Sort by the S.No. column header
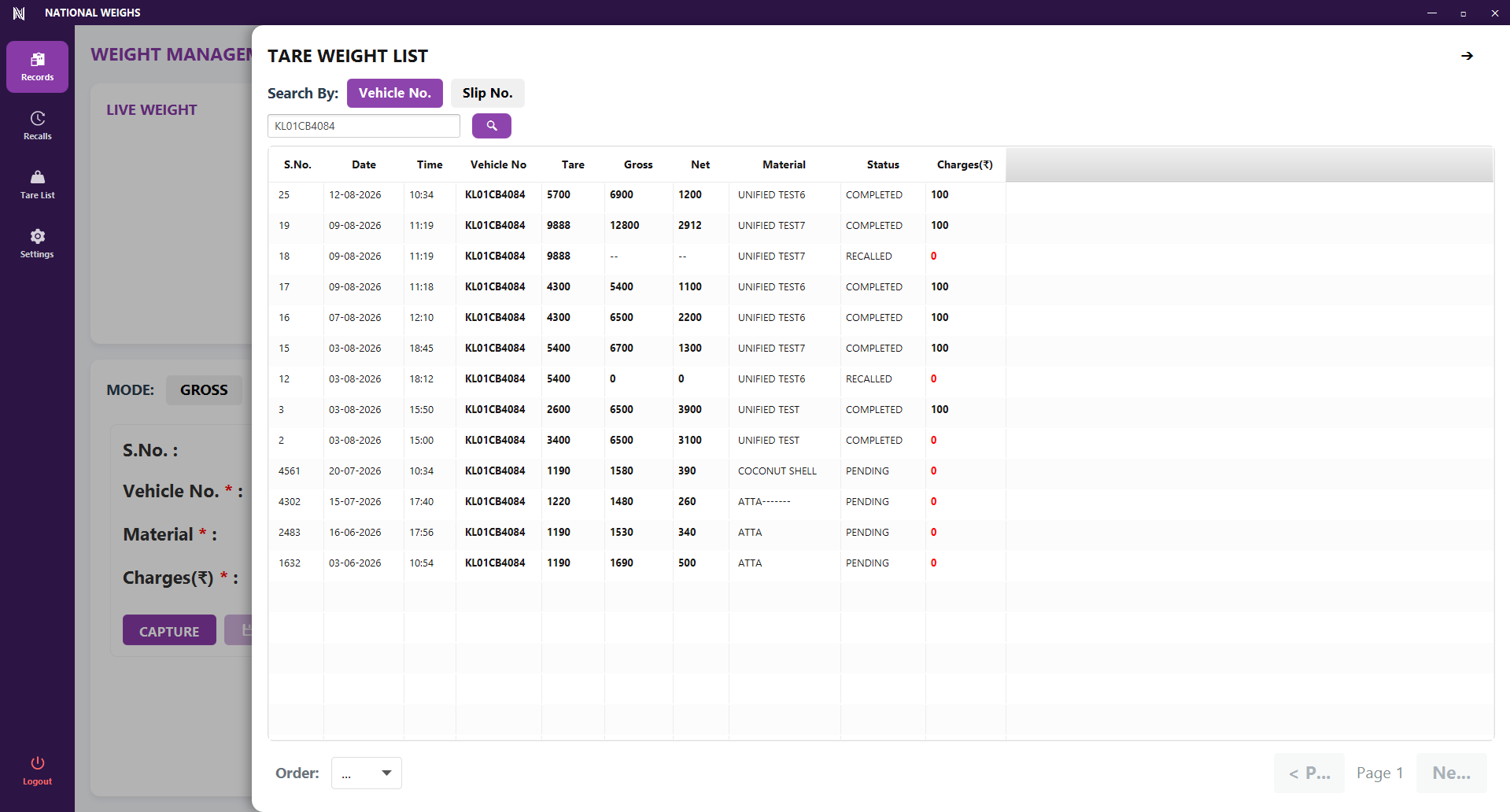This screenshot has width=1510, height=812. coord(297,164)
